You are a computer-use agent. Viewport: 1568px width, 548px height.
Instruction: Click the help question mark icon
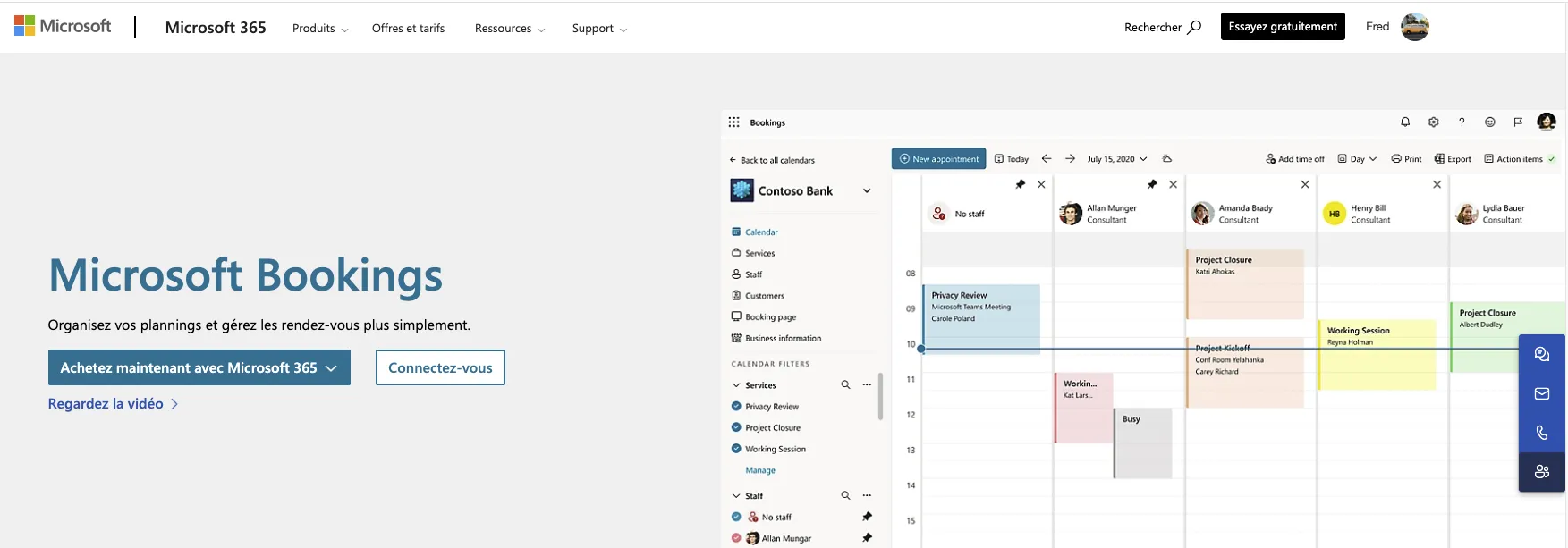coord(1462,122)
